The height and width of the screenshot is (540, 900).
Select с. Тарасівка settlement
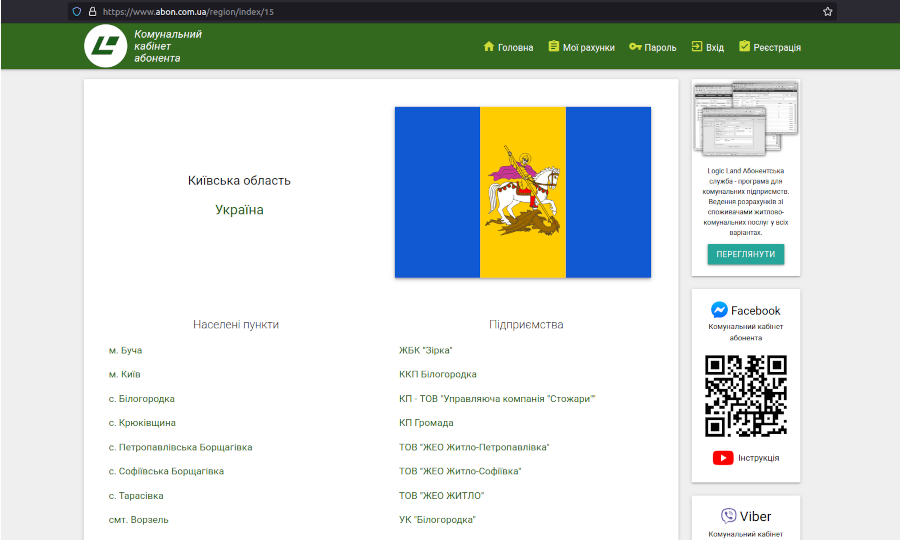click(x=136, y=496)
